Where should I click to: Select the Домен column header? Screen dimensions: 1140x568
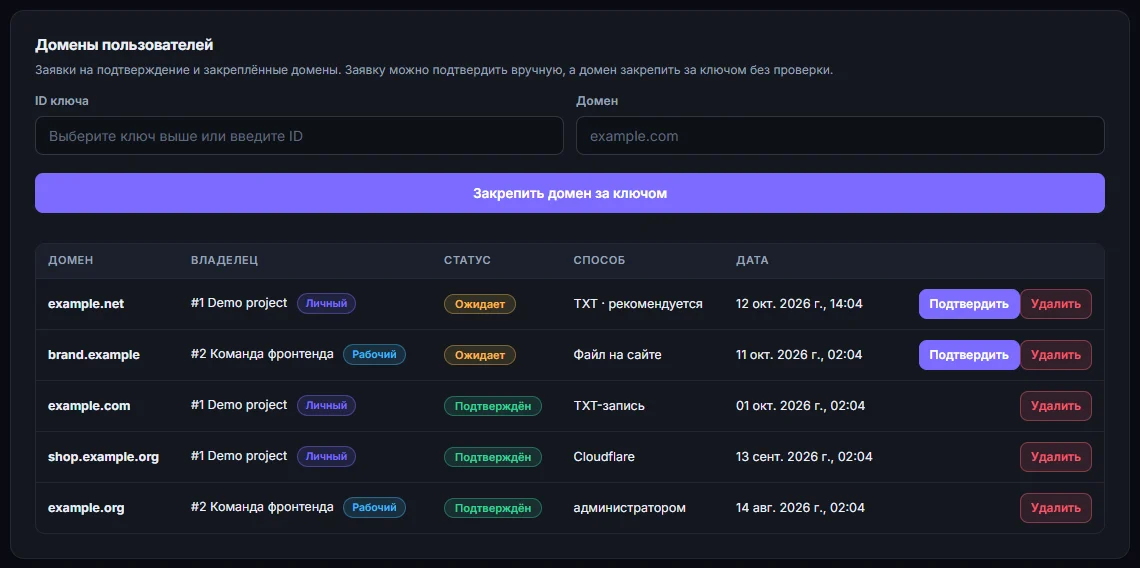[x=71, y=260]
